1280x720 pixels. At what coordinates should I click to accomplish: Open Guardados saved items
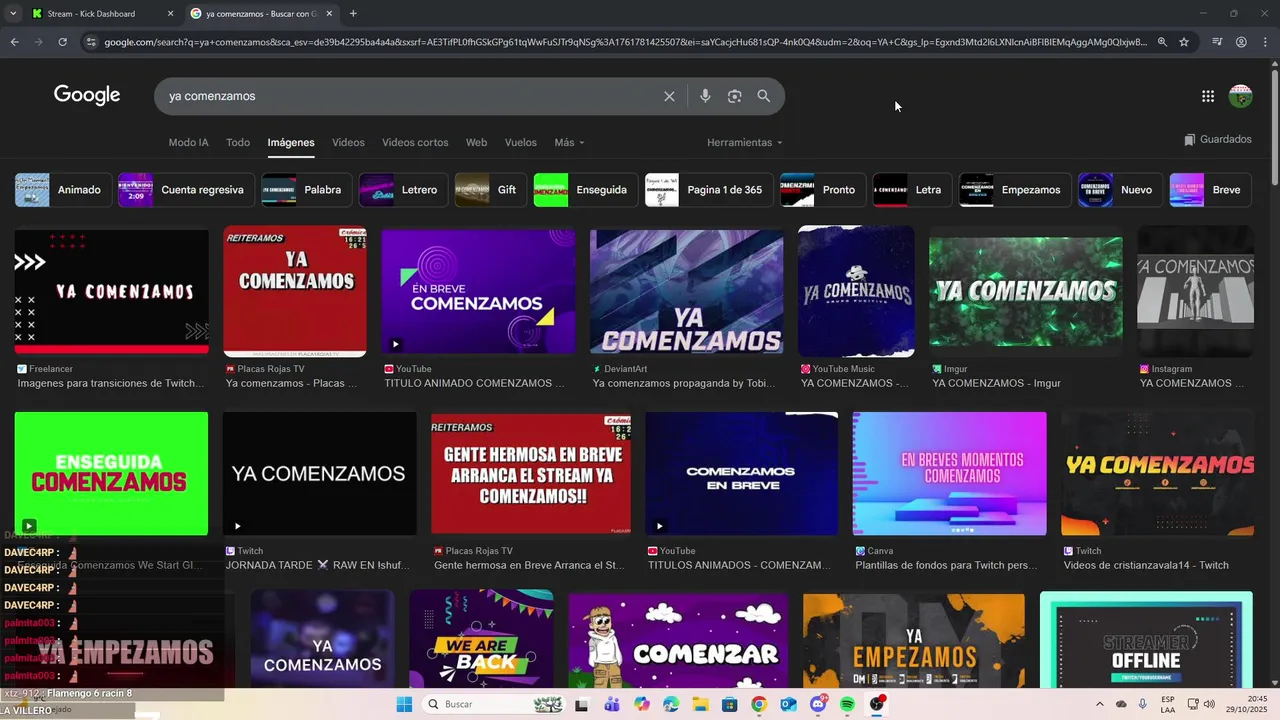tap(1217, 139)
